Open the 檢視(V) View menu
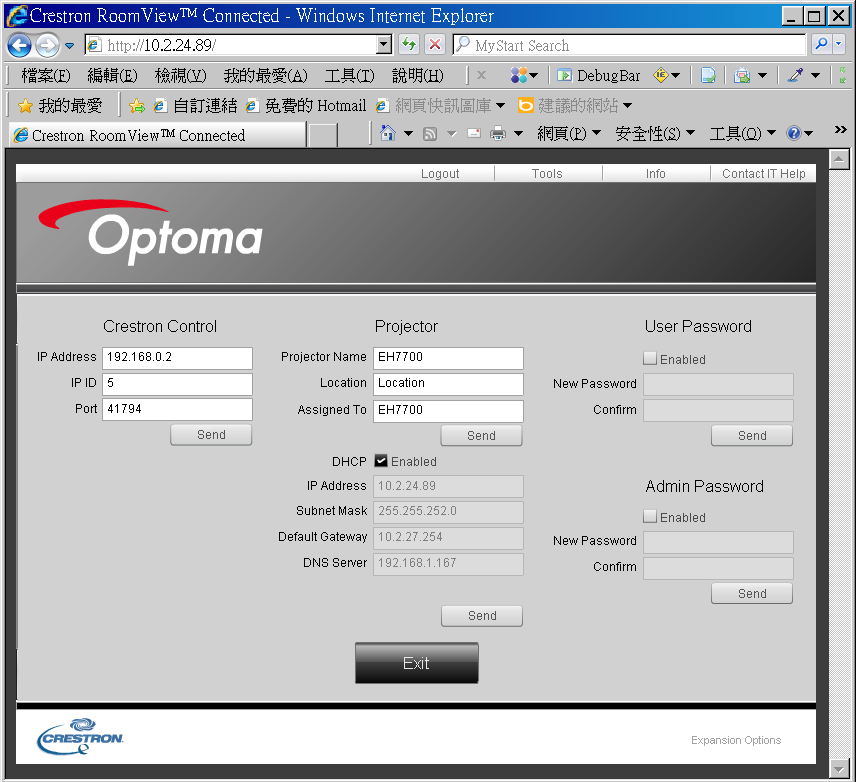 point(181,75)
